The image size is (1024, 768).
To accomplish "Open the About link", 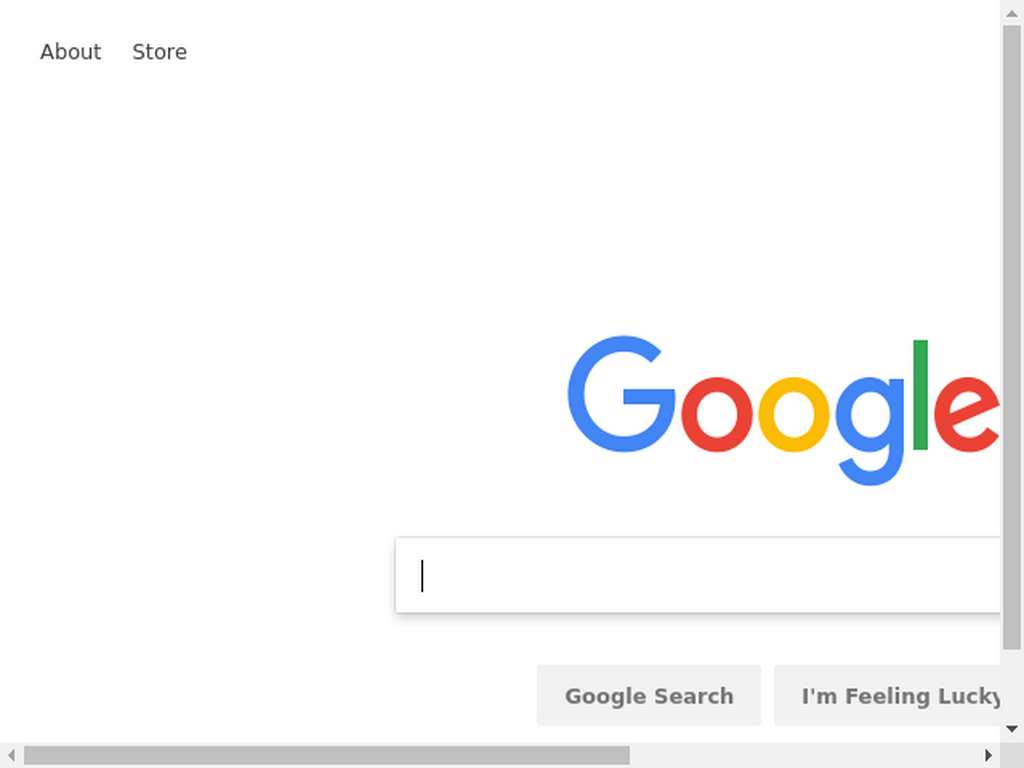I will click(71, 52).
